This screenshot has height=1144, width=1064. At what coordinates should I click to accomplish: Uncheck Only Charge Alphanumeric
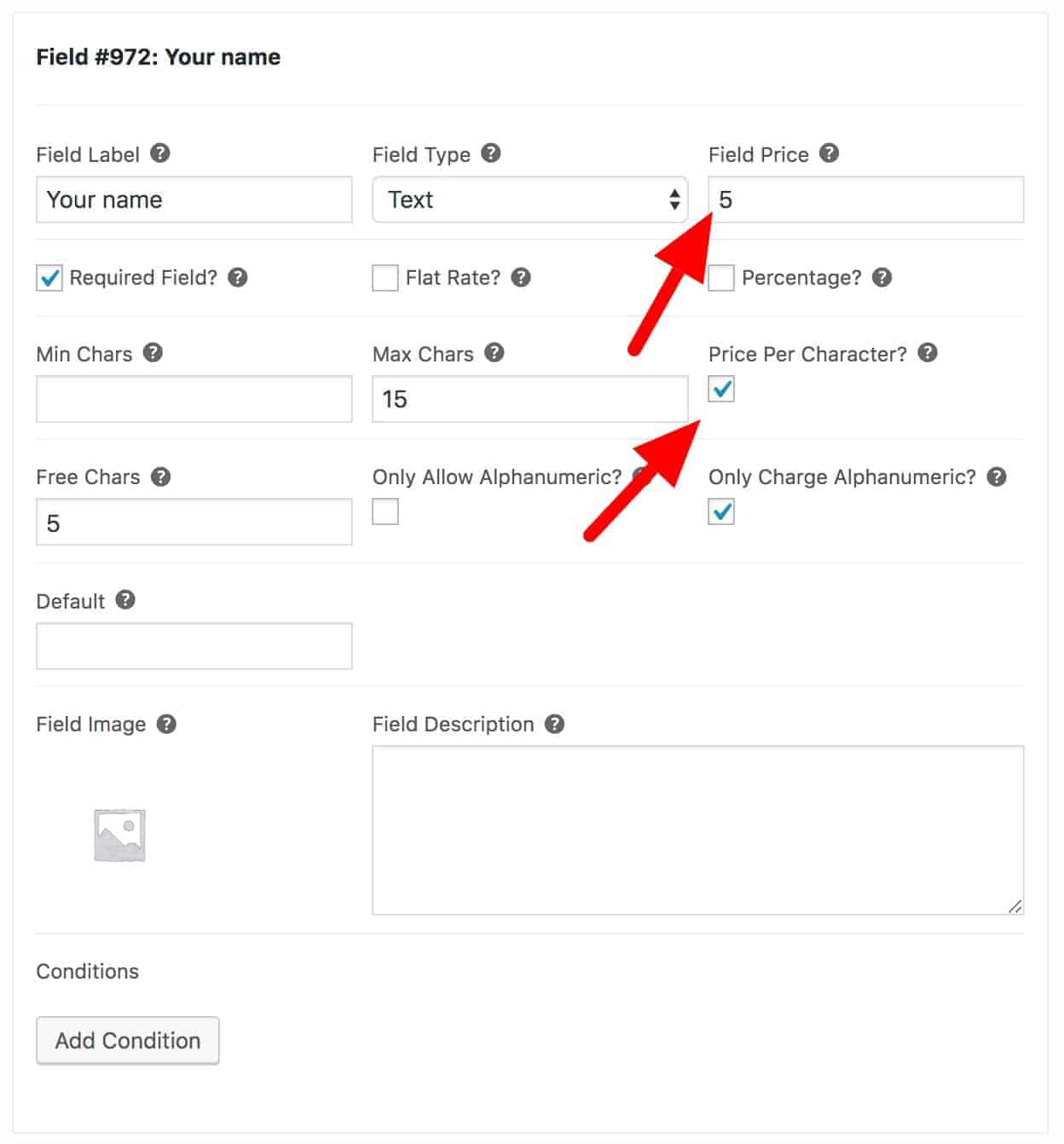tap(720, 511)
